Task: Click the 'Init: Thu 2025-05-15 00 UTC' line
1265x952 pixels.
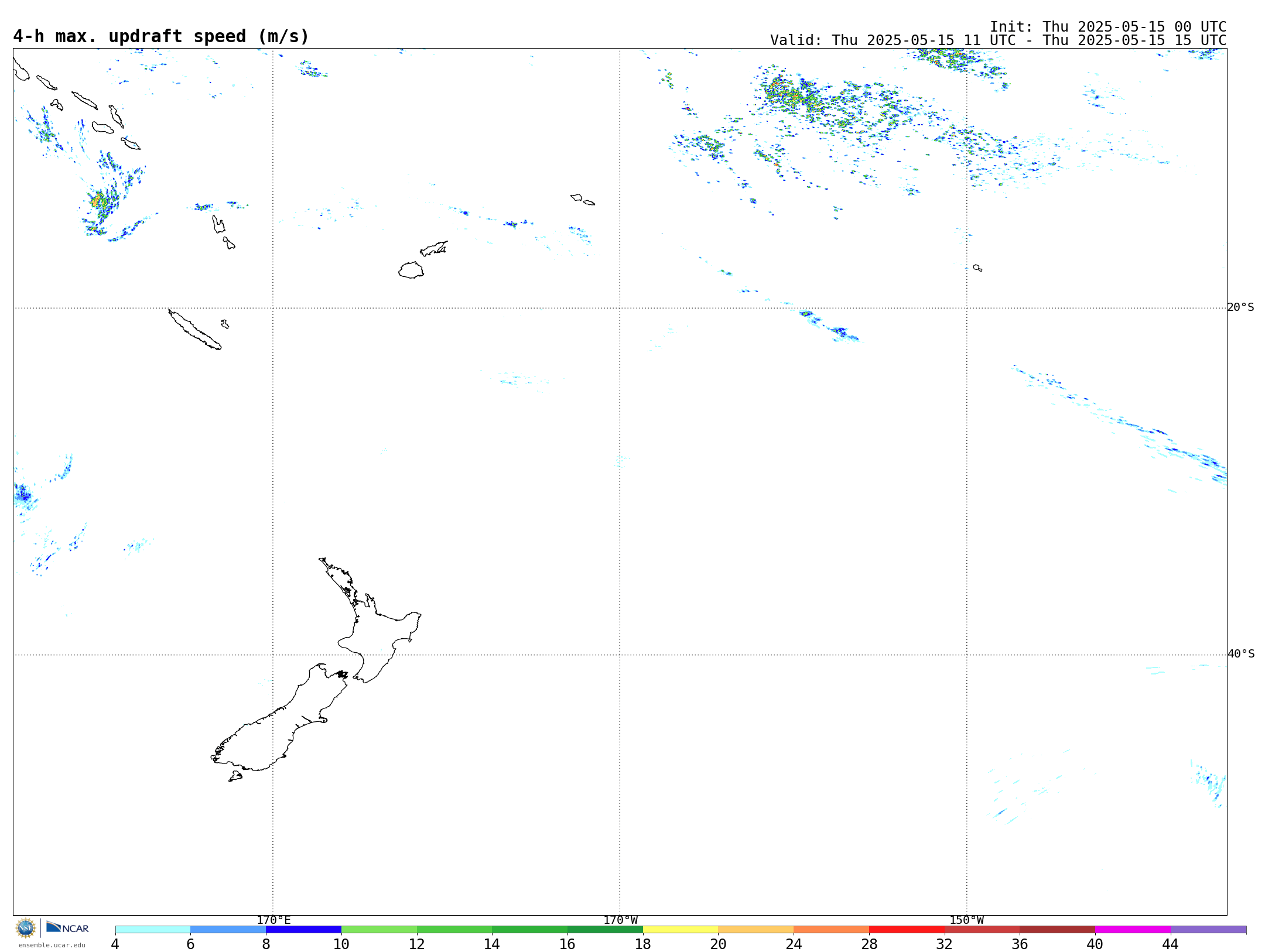Action: tap(1108, 27)
